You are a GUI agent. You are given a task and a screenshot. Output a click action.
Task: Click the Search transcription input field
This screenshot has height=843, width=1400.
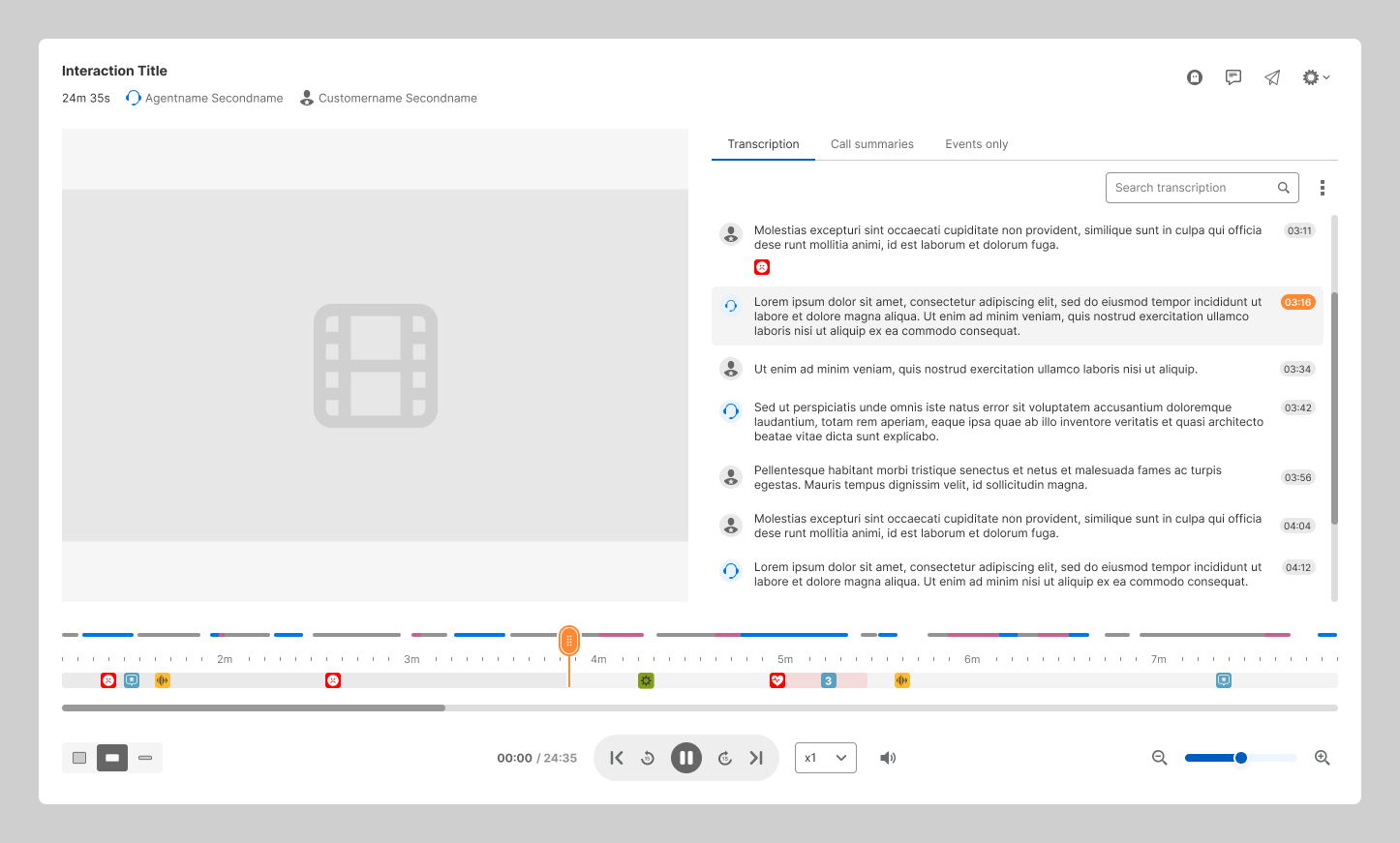coord(1191,188)
